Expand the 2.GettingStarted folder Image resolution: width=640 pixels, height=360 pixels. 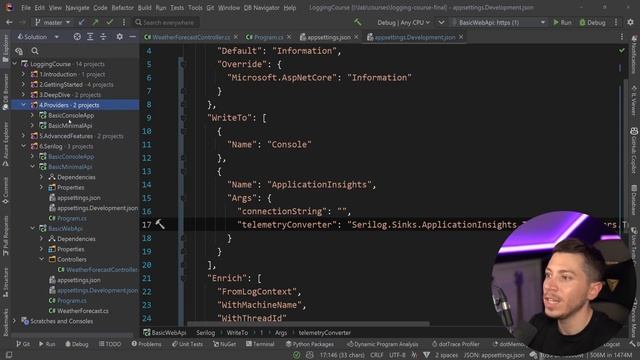coord(23,84)
